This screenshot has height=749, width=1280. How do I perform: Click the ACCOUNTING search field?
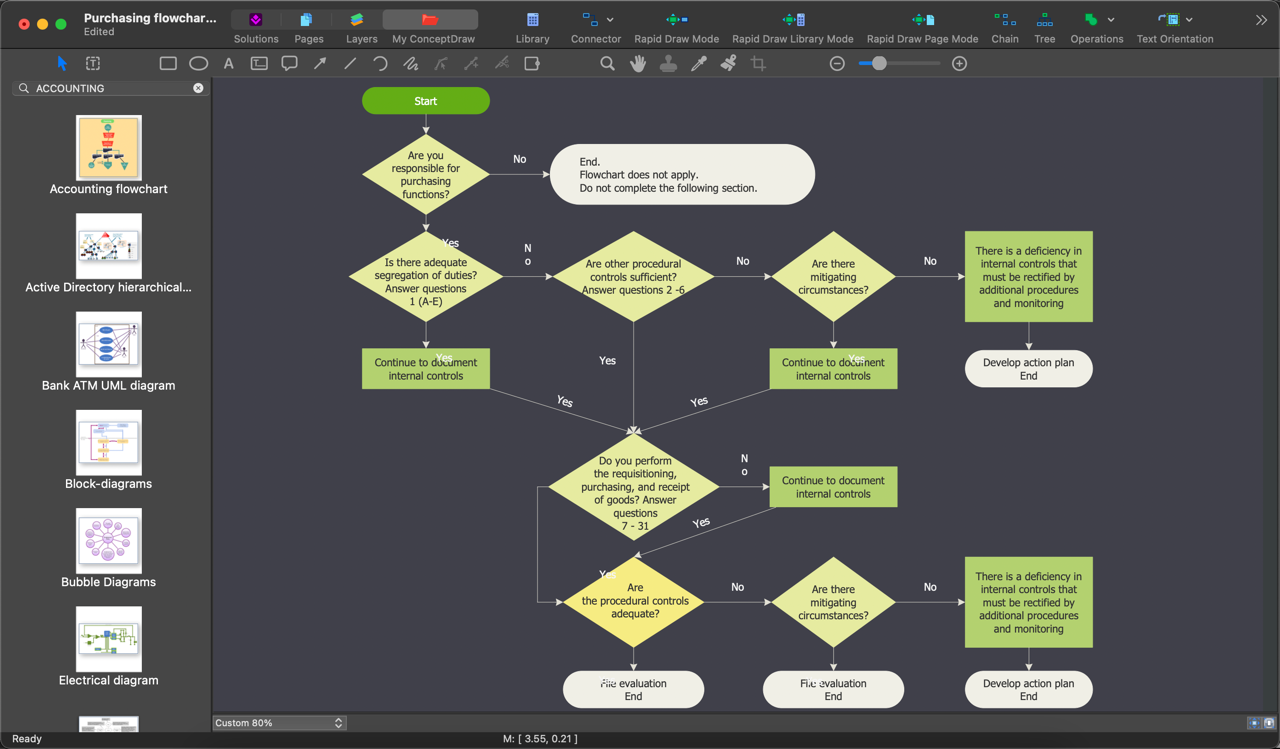pyautogui.click(x=111, y=88)
